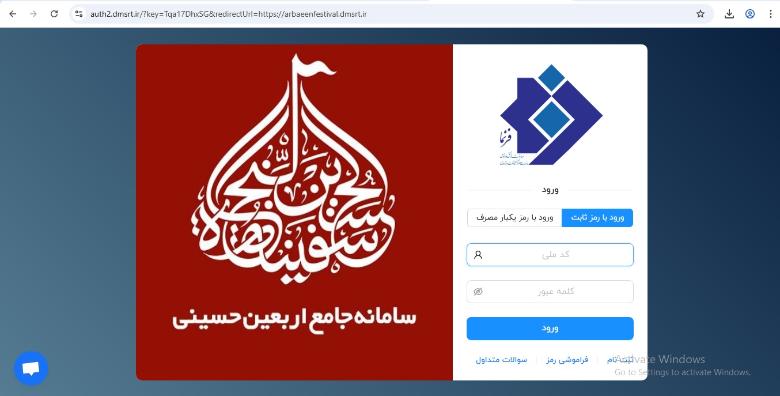780x396 pixels.
Task: Go forward with the browser forward arrow
Action: [33, 14]
